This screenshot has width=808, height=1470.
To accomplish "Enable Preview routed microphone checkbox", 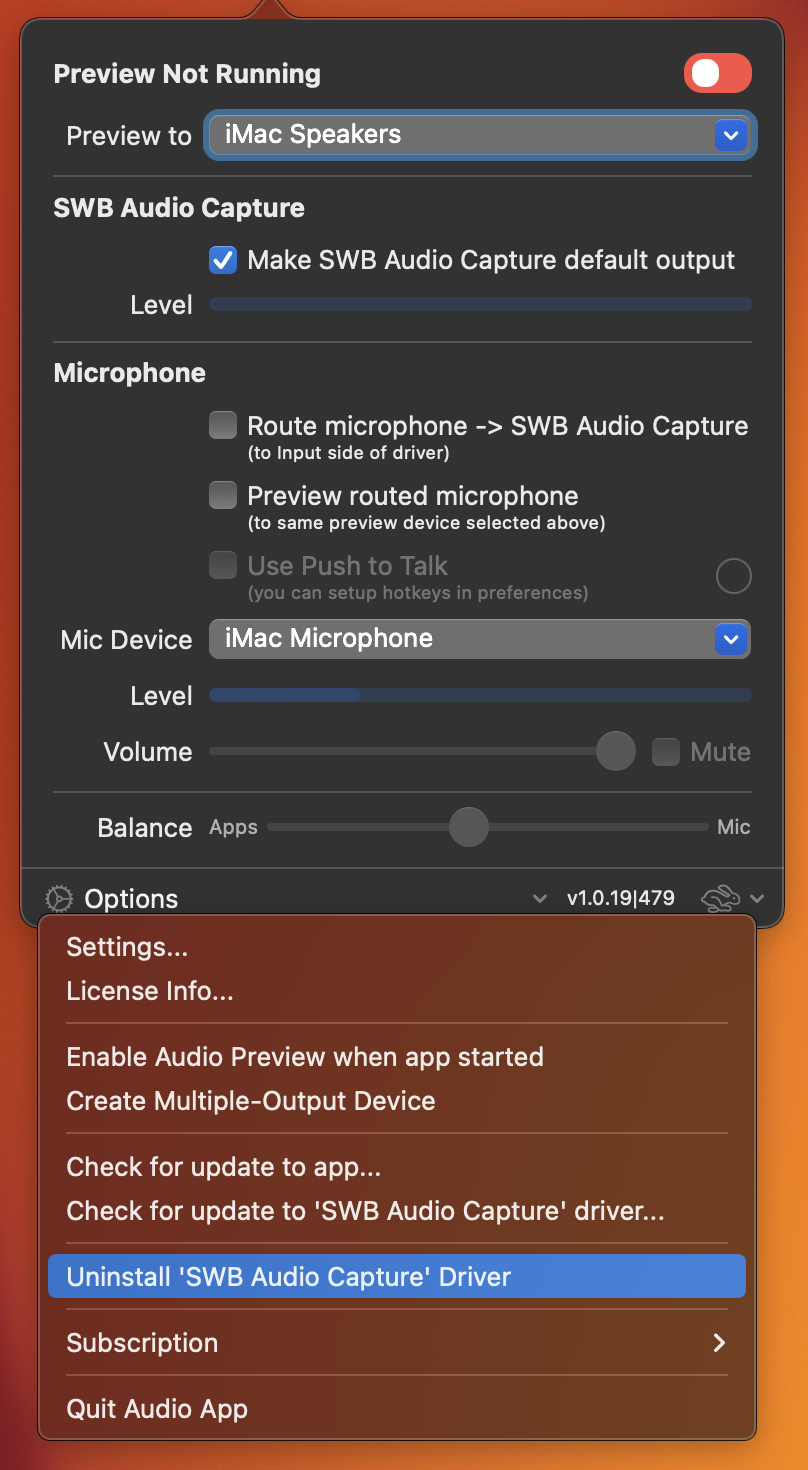I will [x=222, y=496].
